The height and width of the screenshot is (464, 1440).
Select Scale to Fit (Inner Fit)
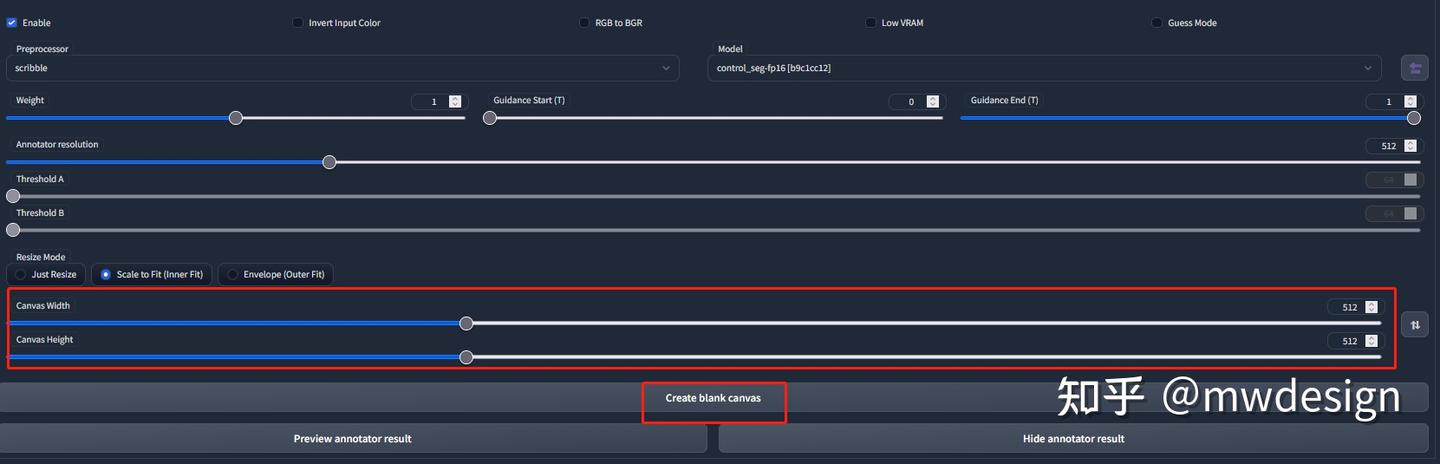[151, 274]
